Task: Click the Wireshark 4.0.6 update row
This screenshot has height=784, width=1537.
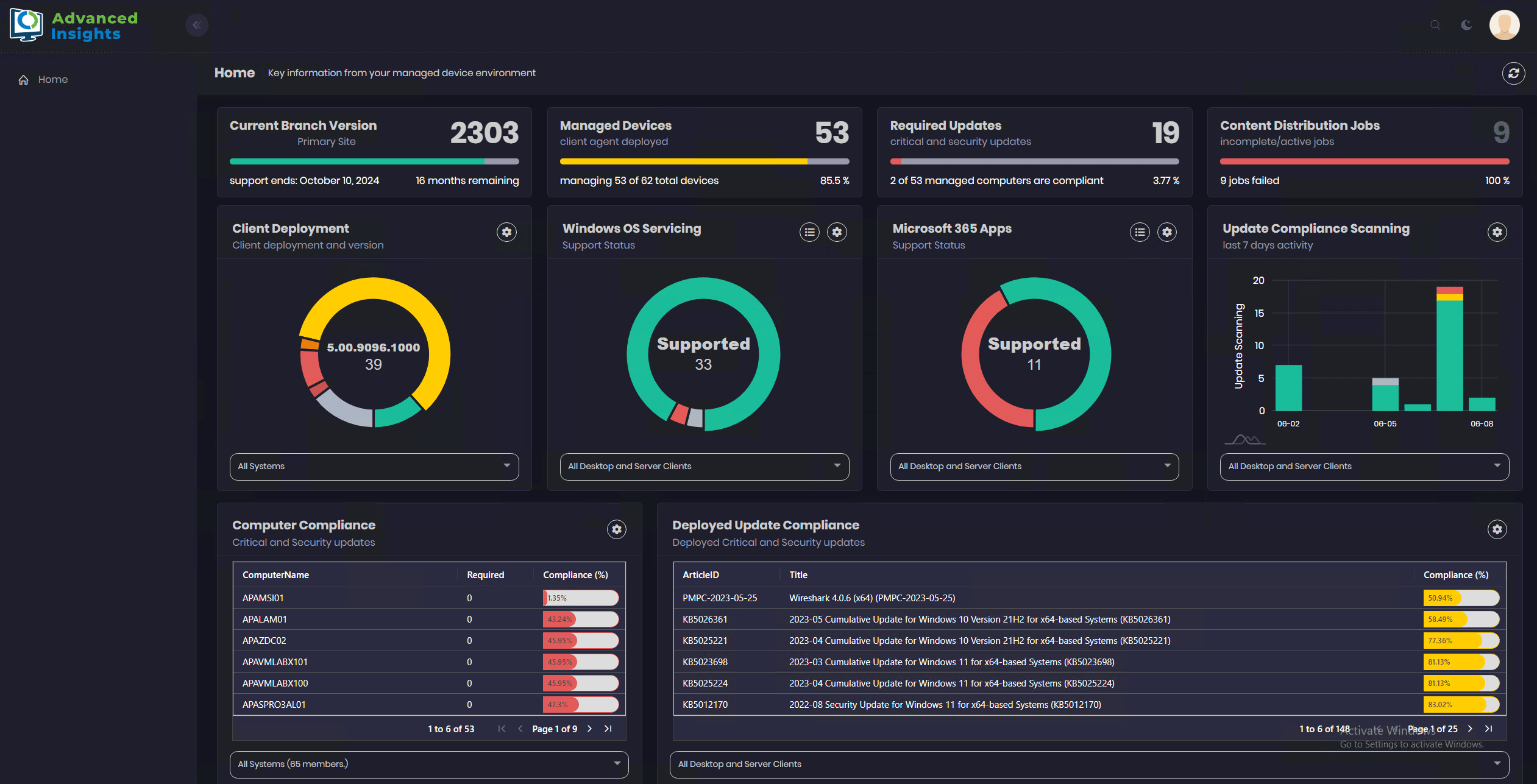Action: point(871,598)
